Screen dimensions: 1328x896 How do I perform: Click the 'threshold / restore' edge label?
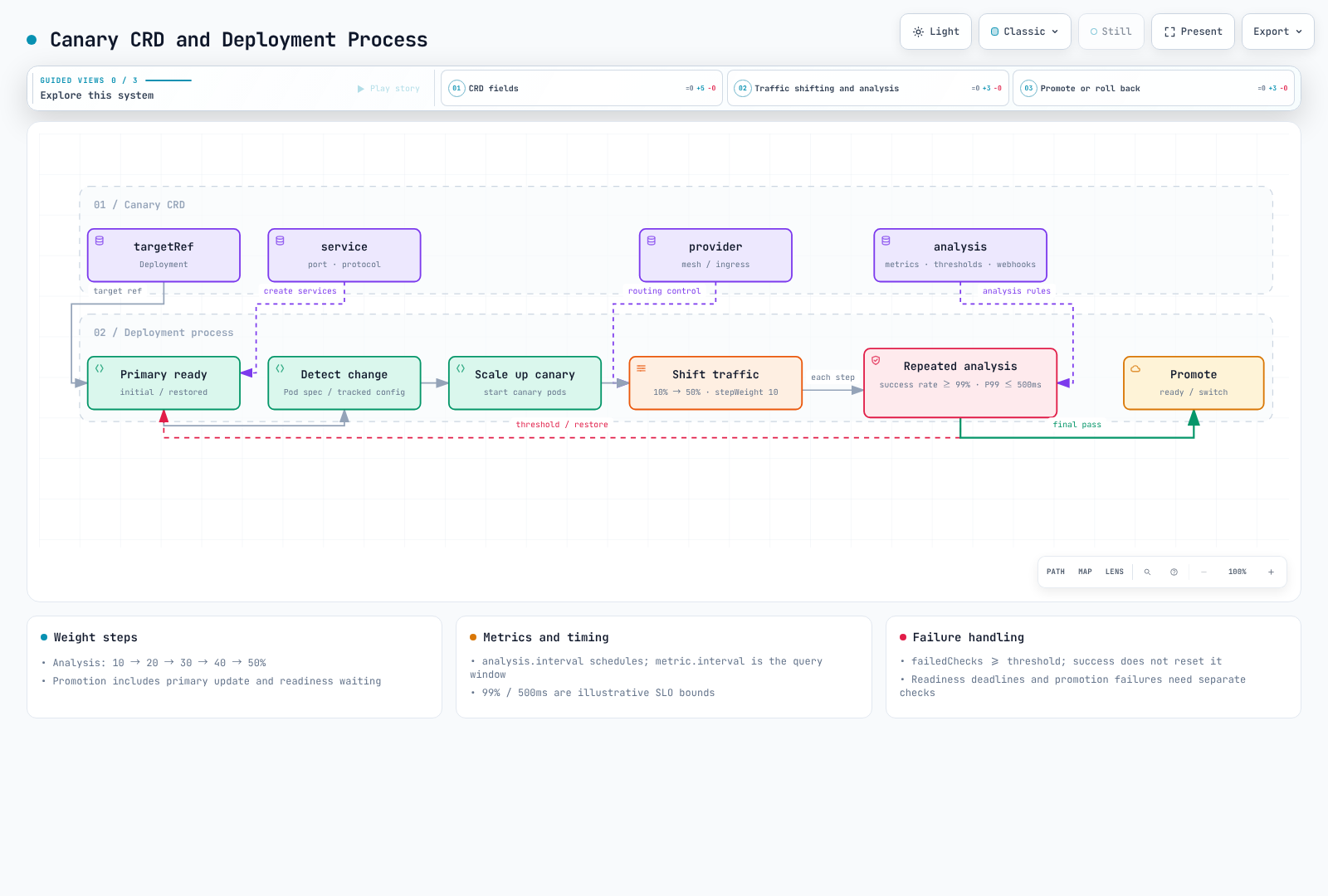click(x=562, y=425)
